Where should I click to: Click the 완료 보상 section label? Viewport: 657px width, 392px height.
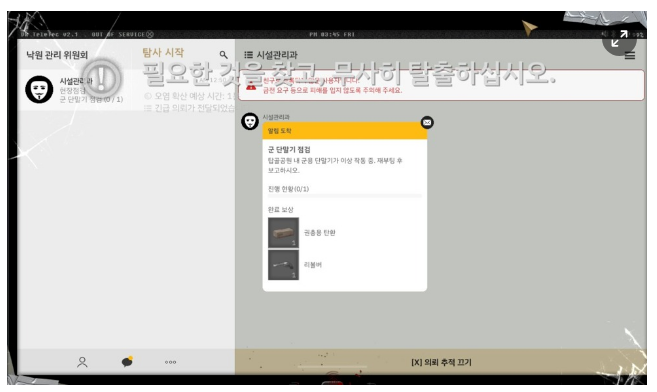(x=280, y=209)
